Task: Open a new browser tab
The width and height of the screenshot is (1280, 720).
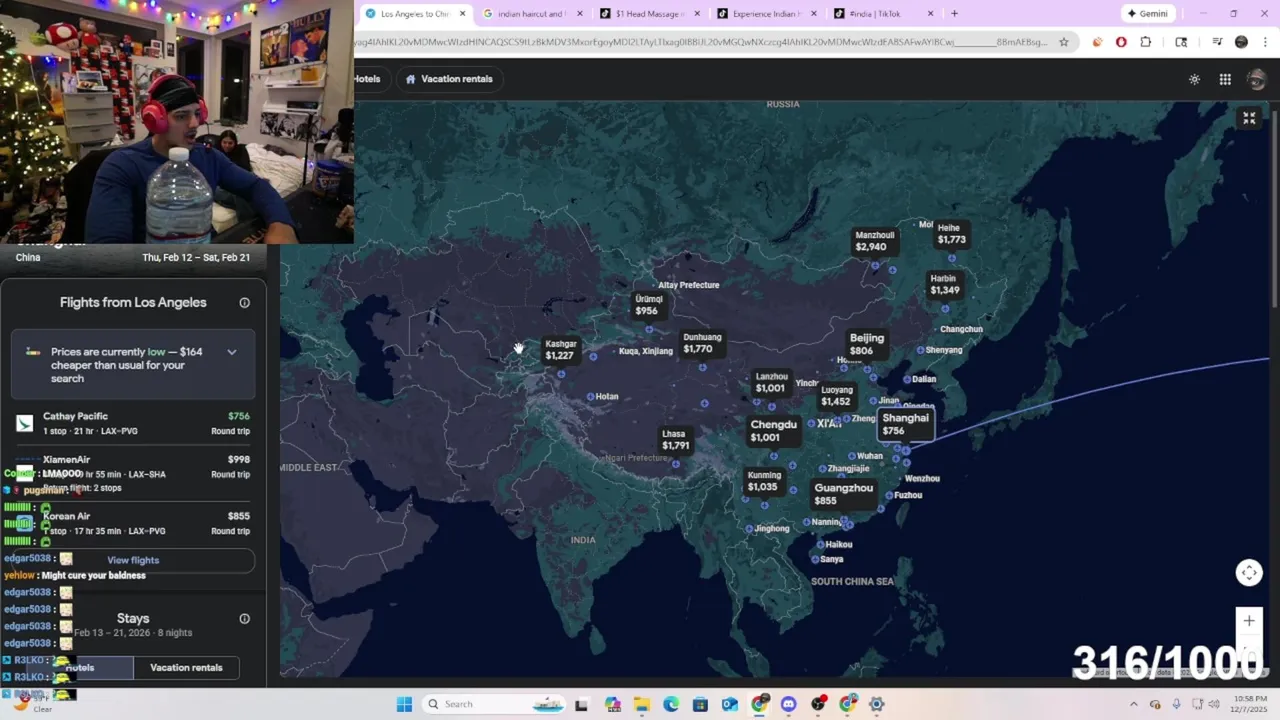Action: point(954,14)
